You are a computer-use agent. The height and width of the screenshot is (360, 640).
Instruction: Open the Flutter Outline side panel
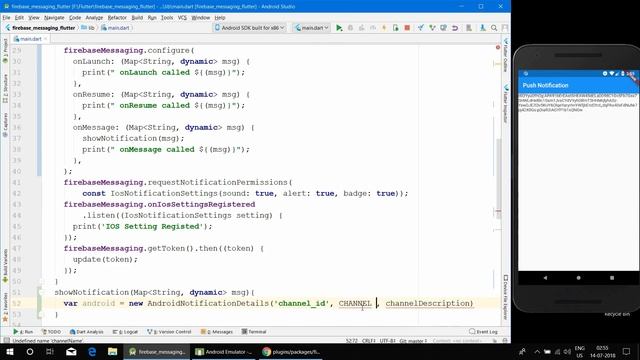pos(505,55)
